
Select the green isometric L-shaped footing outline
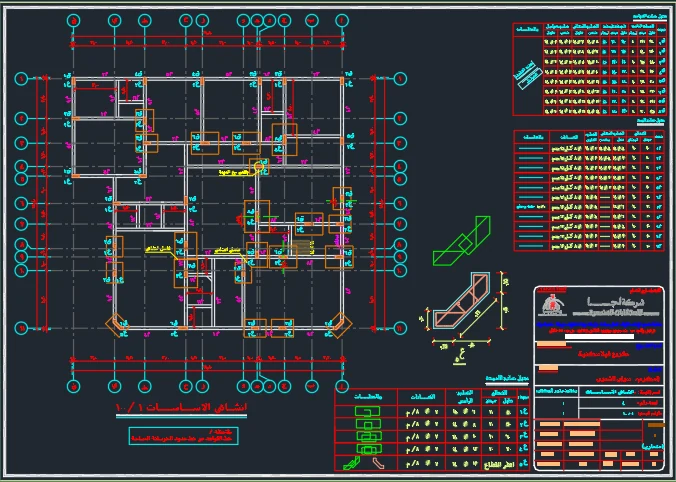click(x=462, y=241)
